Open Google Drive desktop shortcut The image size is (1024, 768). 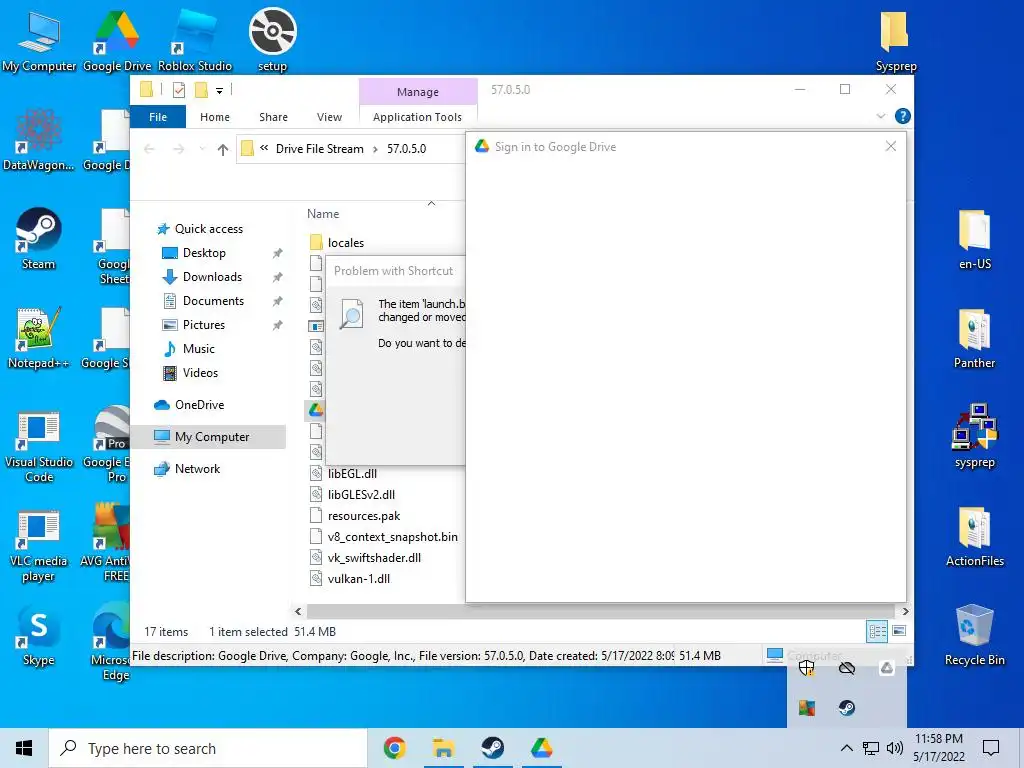(117, 40)
